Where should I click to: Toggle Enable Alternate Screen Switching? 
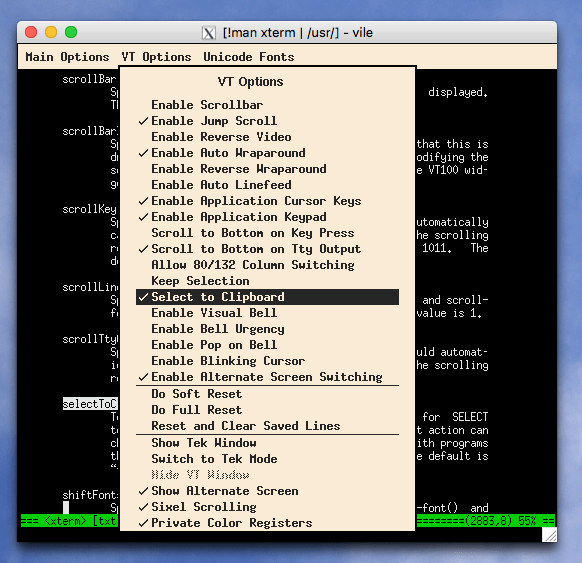coord(267,377)
